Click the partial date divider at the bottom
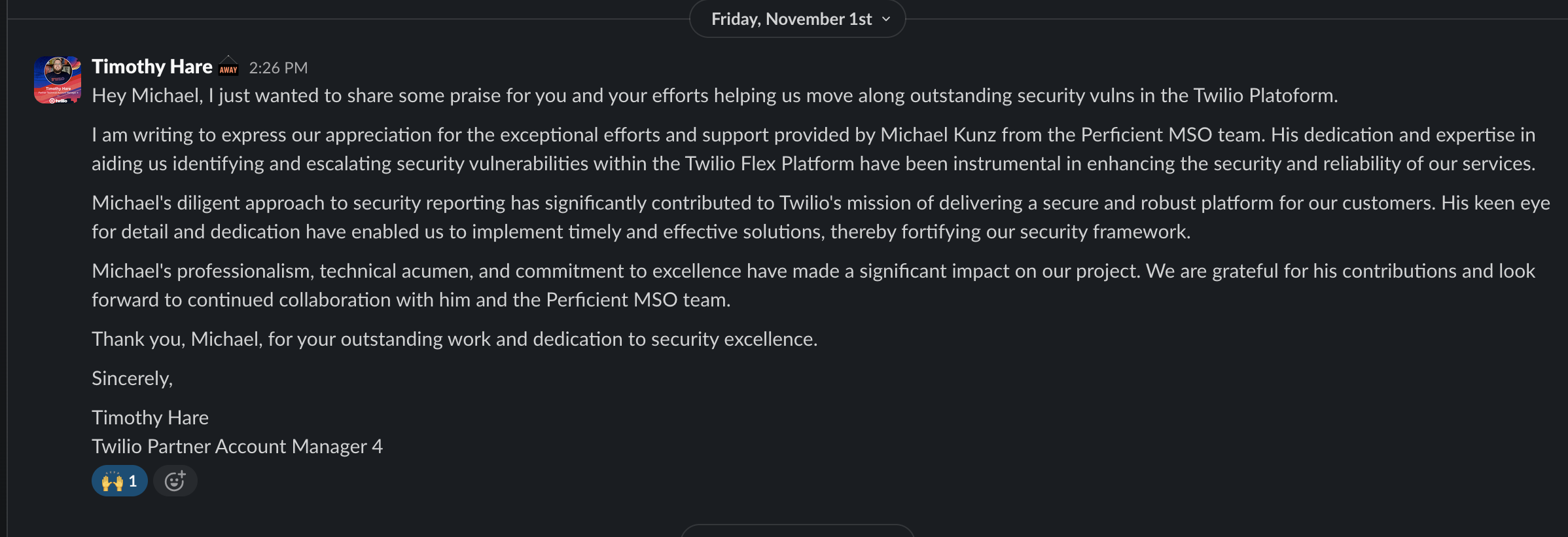Image resolution: width=1568 pixels, height=537 pixels. [x=797, y=531]
